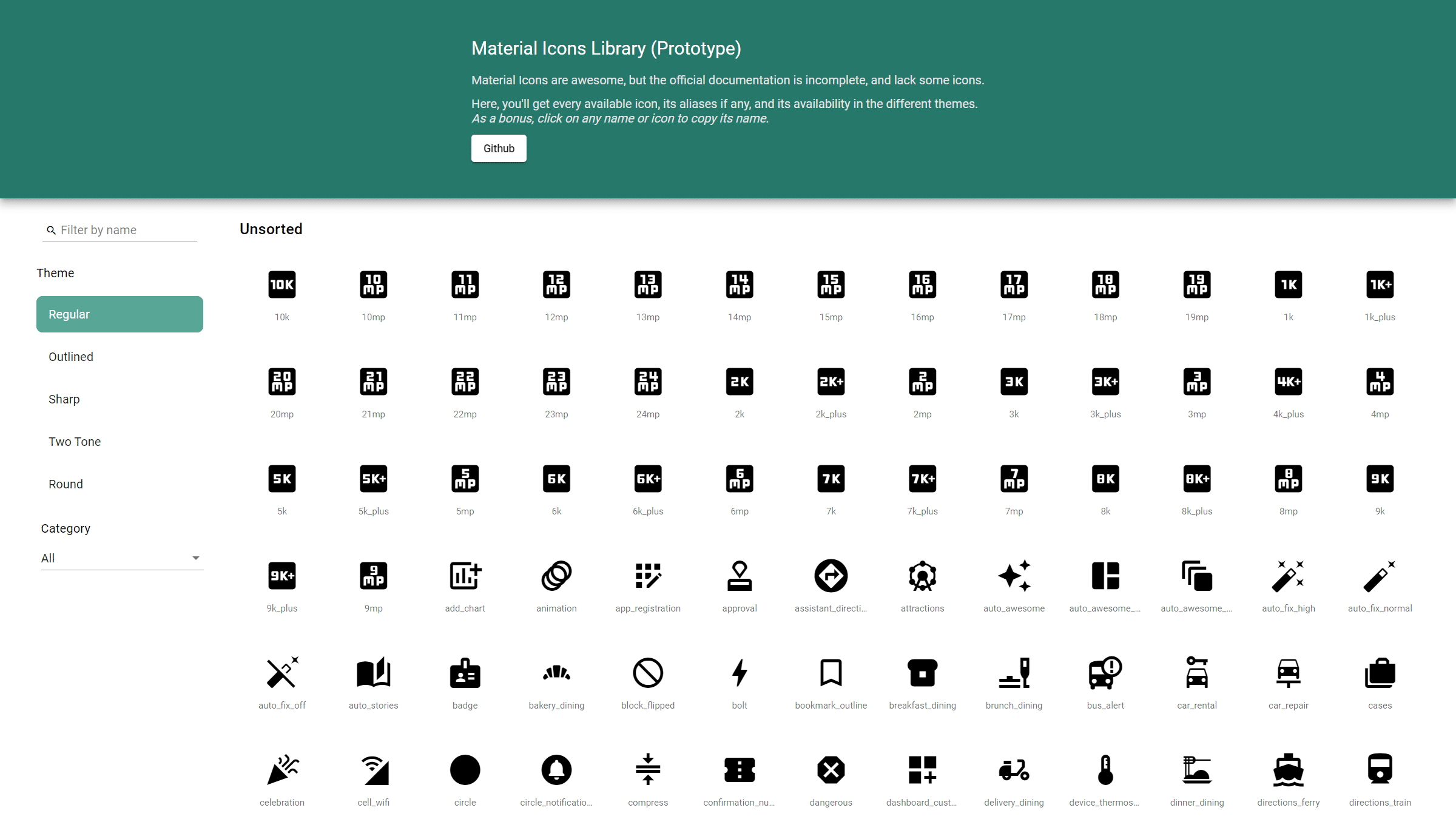Select the dashboard_cust... icon
The width and height of the screenshot is (1456, 819).
click(921, 769)
